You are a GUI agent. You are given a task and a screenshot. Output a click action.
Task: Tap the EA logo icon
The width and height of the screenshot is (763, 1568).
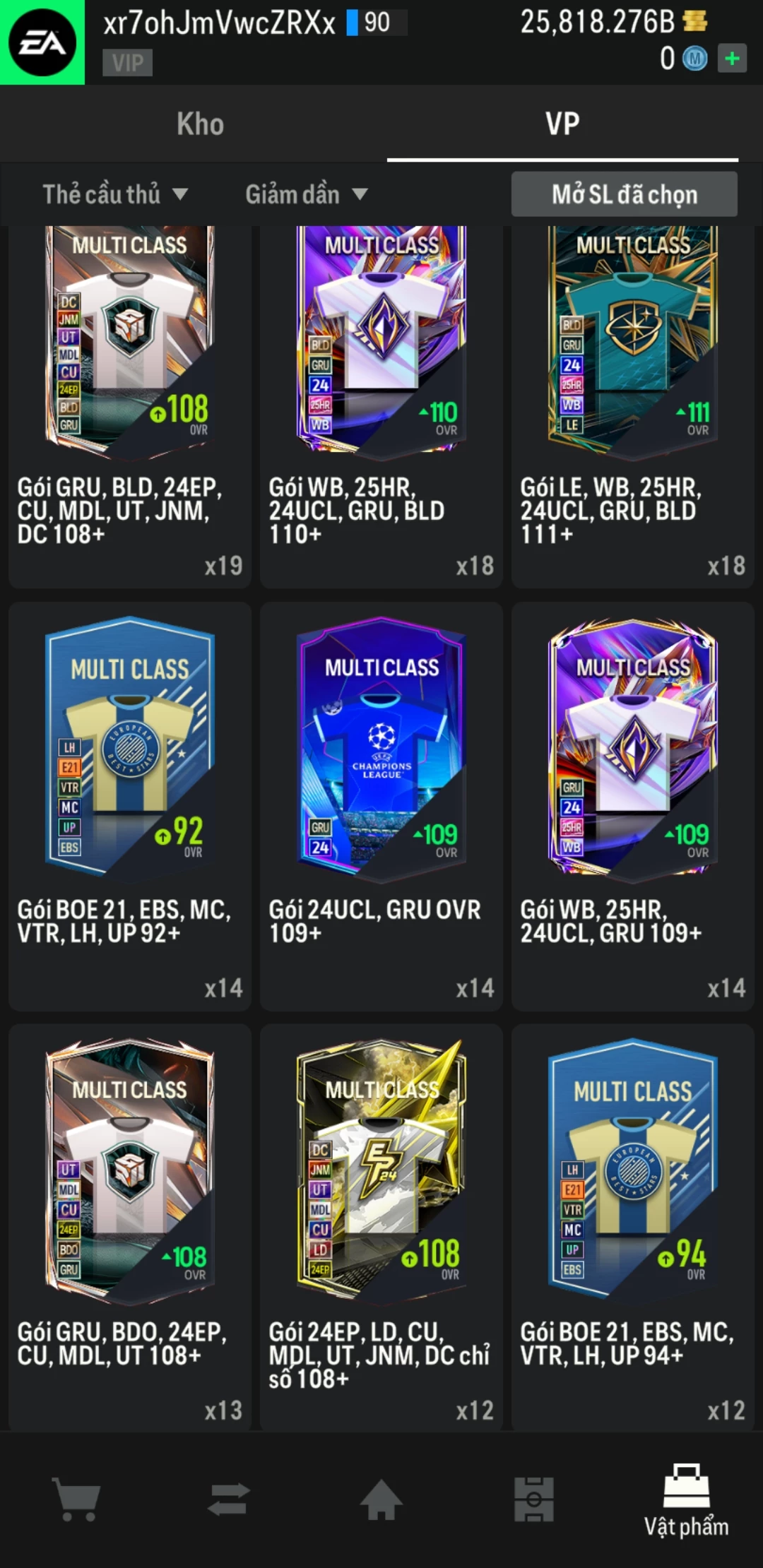point(42,42)
